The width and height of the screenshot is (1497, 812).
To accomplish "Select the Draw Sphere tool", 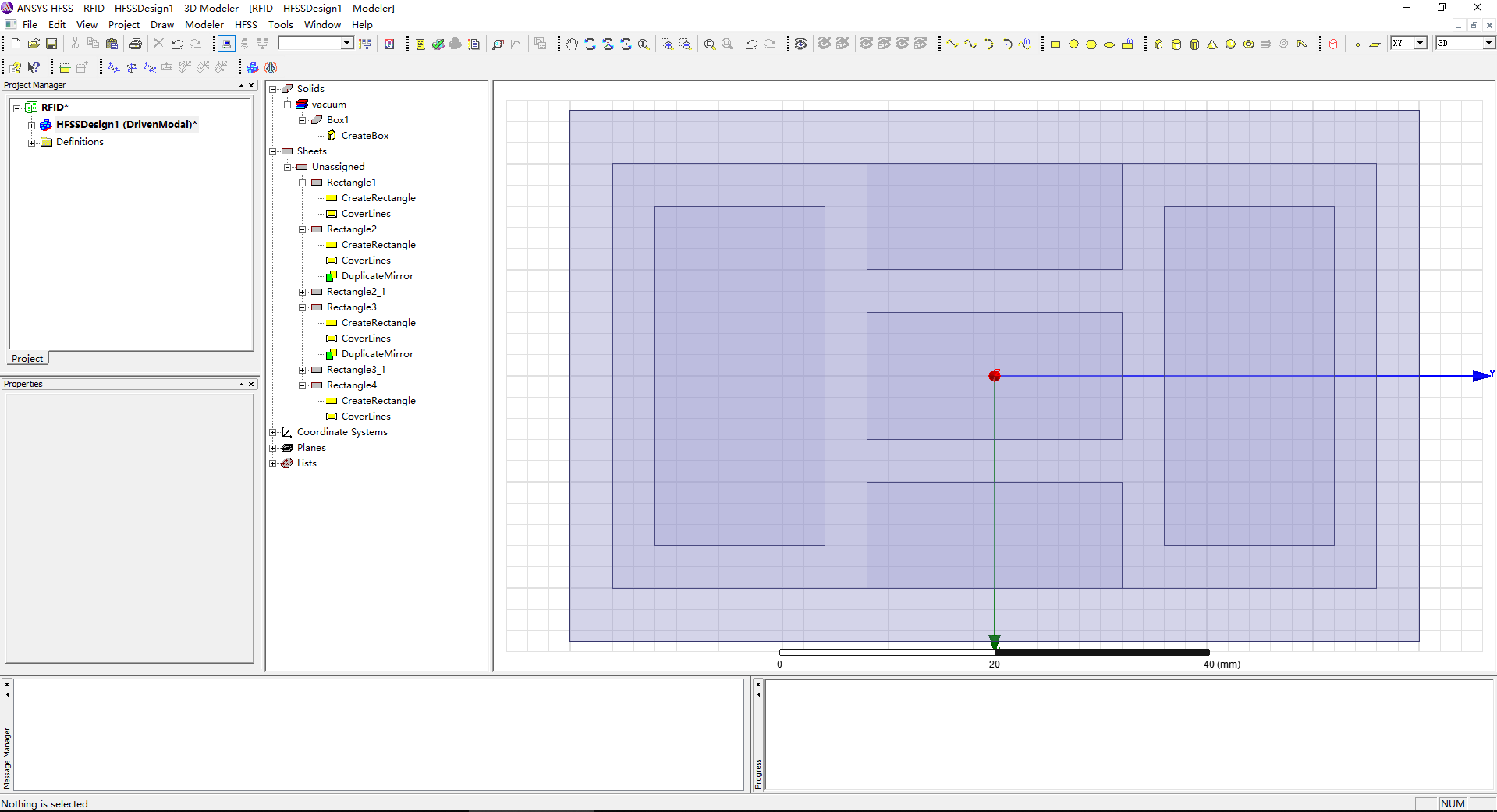I will point(1230,44).
